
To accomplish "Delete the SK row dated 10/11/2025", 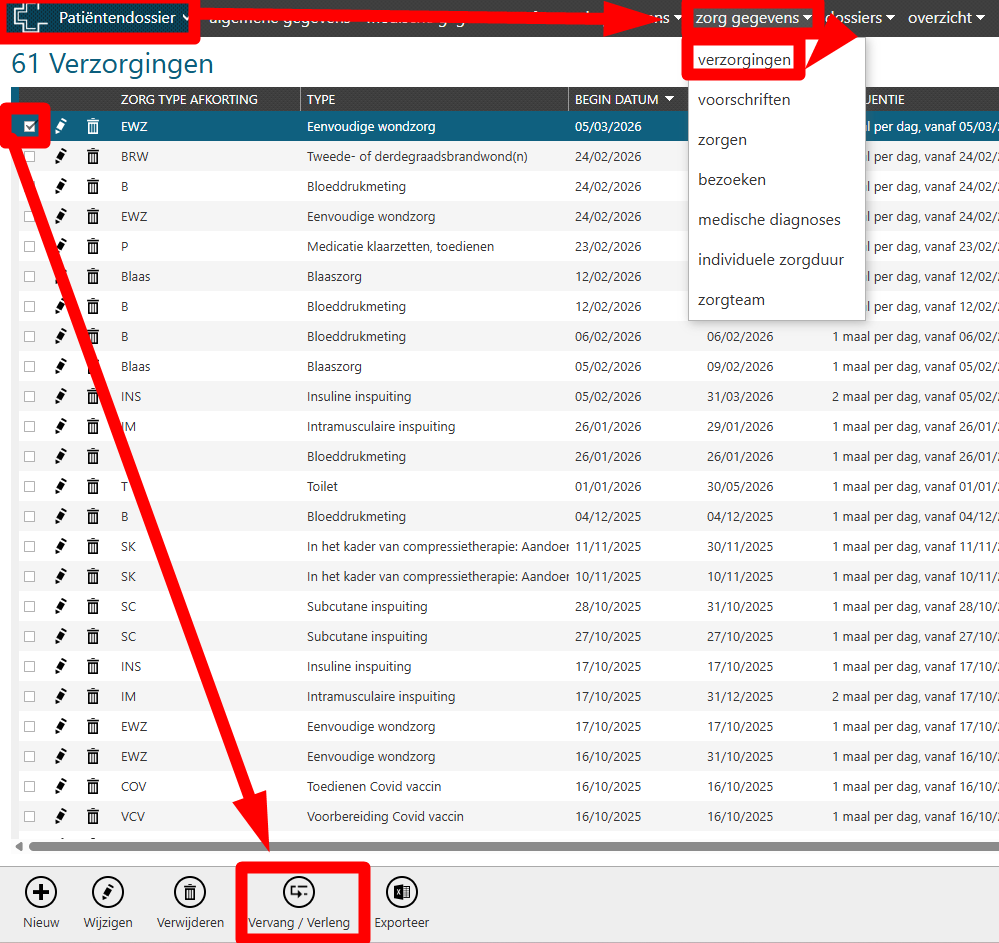I will pos(93,576).
